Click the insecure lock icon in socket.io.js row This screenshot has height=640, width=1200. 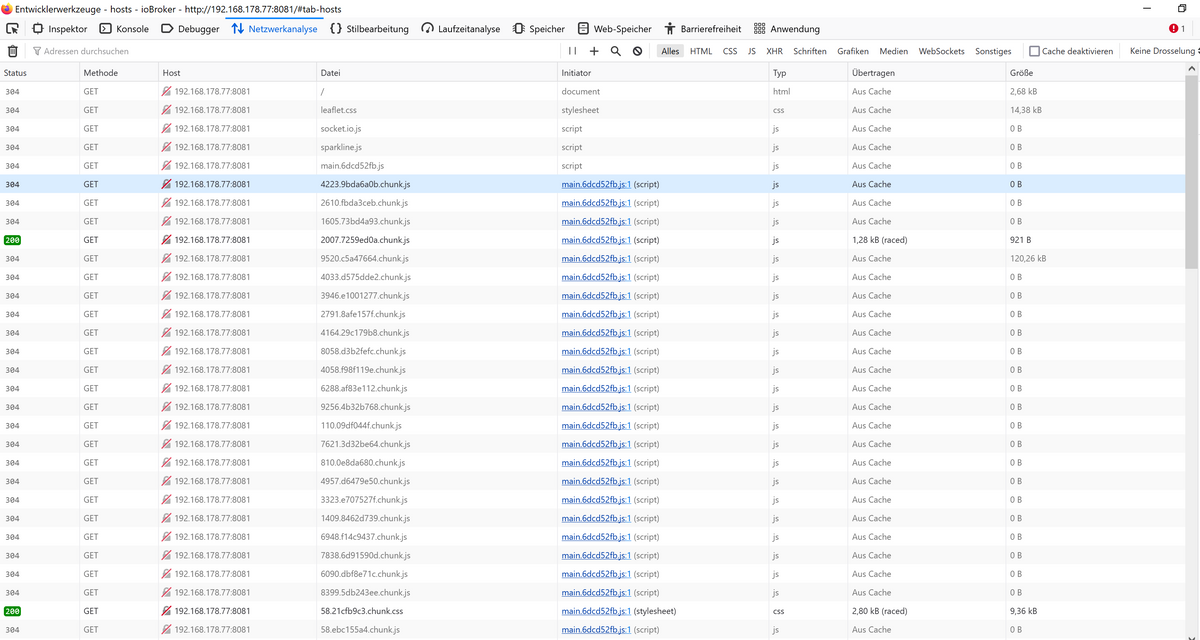point(167,128)
